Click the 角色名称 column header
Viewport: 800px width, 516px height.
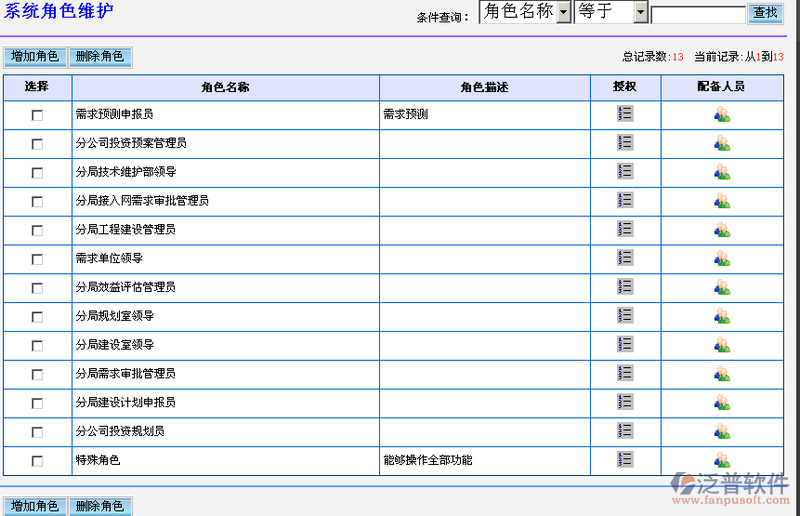pyautogui.click(x=225, y=87)
